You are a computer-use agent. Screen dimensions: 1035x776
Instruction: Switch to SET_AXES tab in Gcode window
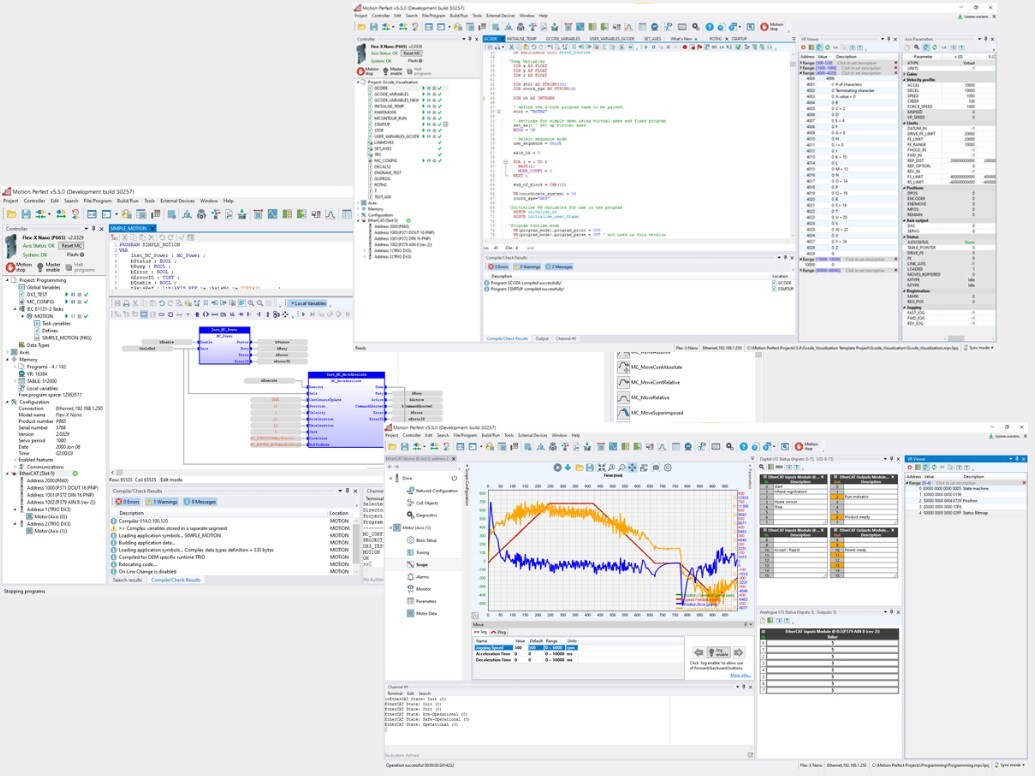[x=652, y=39]
